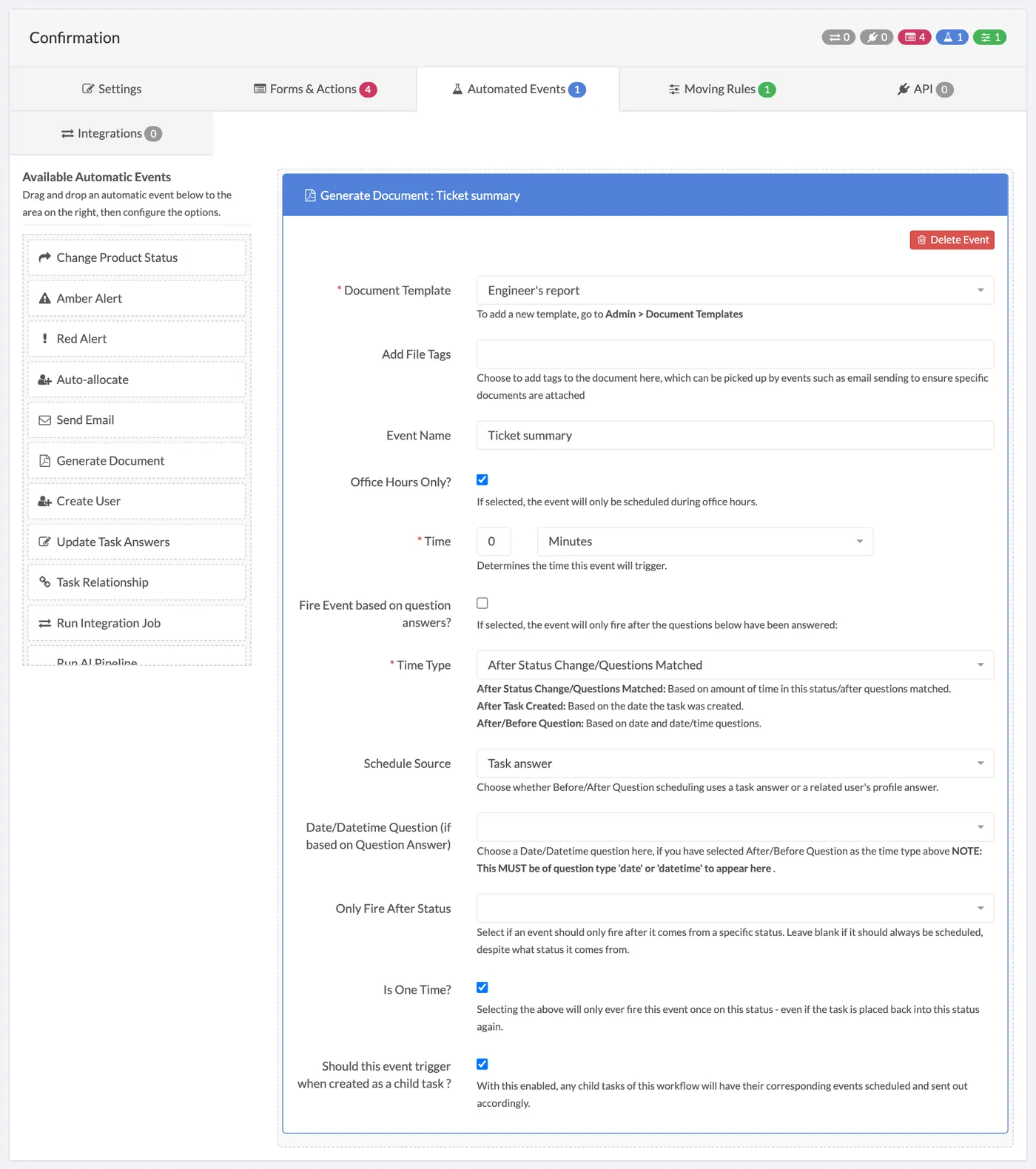
Task: Open the Forms & Actions tab
Action: pyautogui.click(x=315, y=89)
